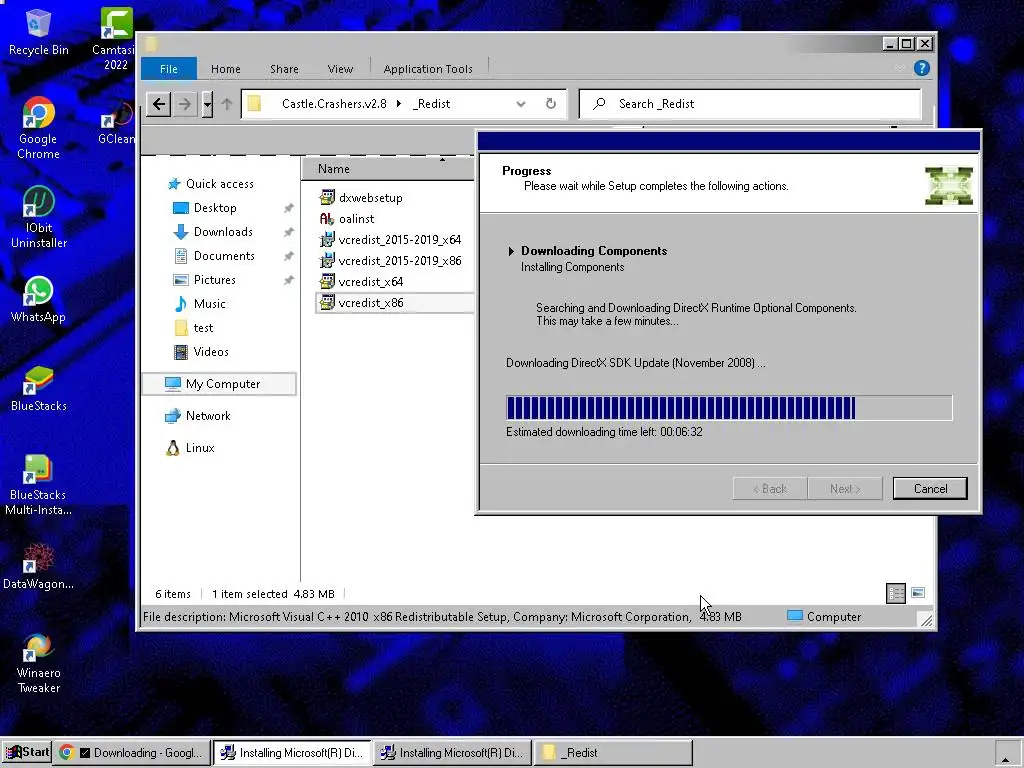Viewport: 1024px width, 768px height.
Task: Select the dxwebsetup file
Action: click(361, 198)
